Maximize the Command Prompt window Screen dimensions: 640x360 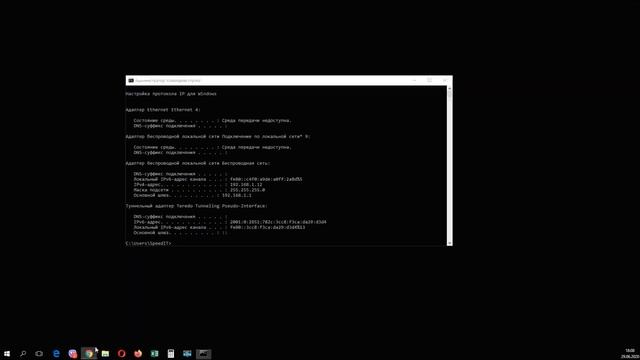pyautogui.click(x=429, y=80)
